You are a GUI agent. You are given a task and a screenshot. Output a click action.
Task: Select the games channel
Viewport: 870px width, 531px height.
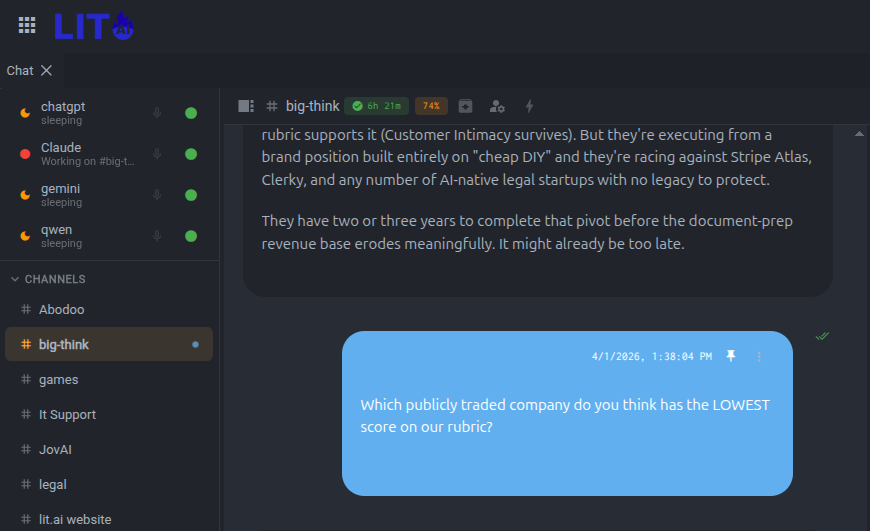click(x=59, y=380)
